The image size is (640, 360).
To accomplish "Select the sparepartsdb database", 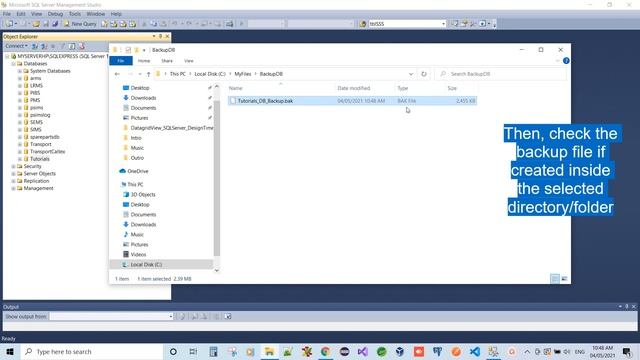I will pos(44,137).
